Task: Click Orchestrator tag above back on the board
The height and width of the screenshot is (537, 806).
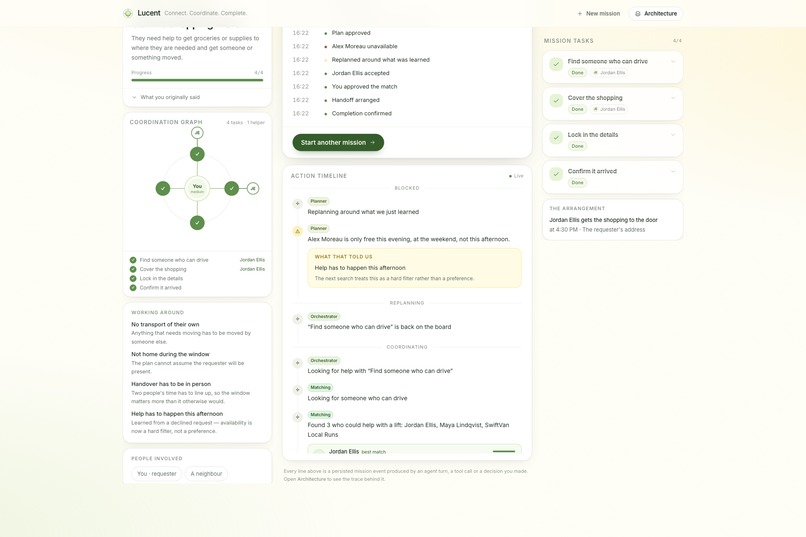Action: 324,317
